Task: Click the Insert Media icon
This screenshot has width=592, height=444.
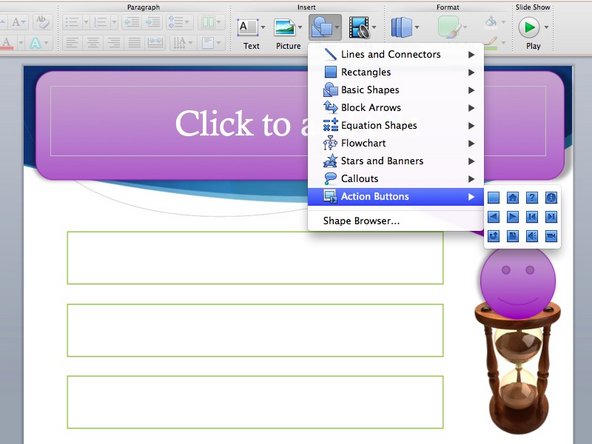Action: [359, 27]
